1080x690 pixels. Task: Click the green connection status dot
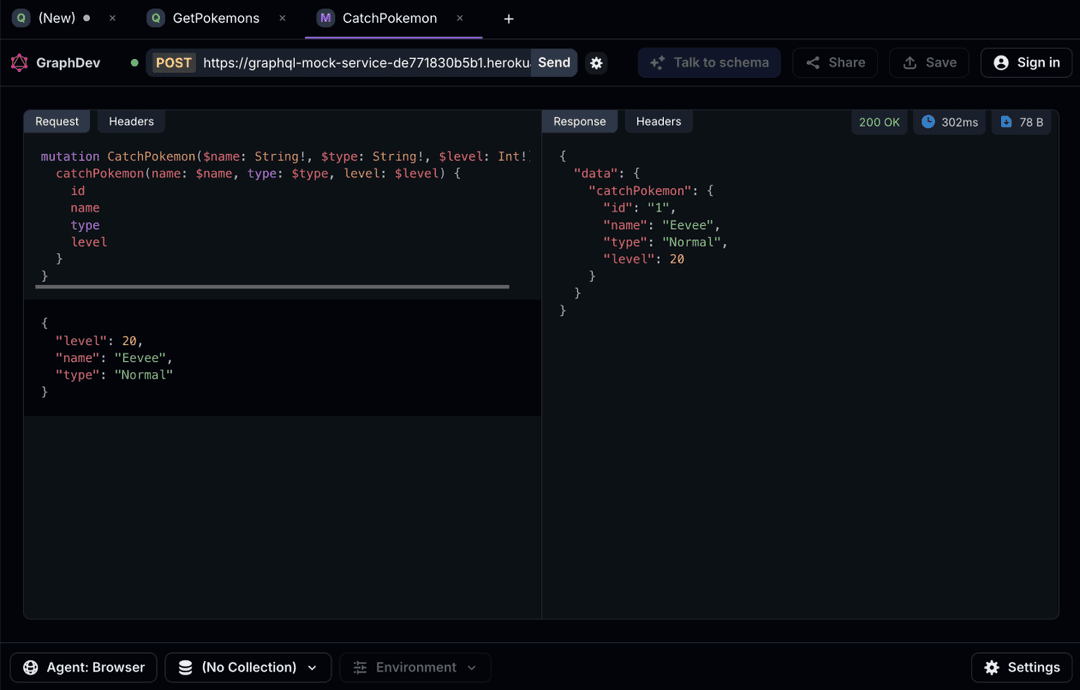click(x=134, y=63)
